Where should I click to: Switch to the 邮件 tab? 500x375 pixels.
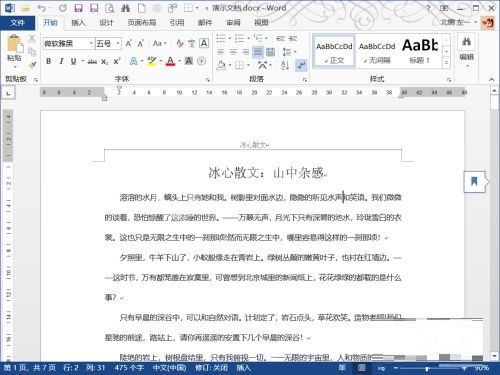point(205,23)
